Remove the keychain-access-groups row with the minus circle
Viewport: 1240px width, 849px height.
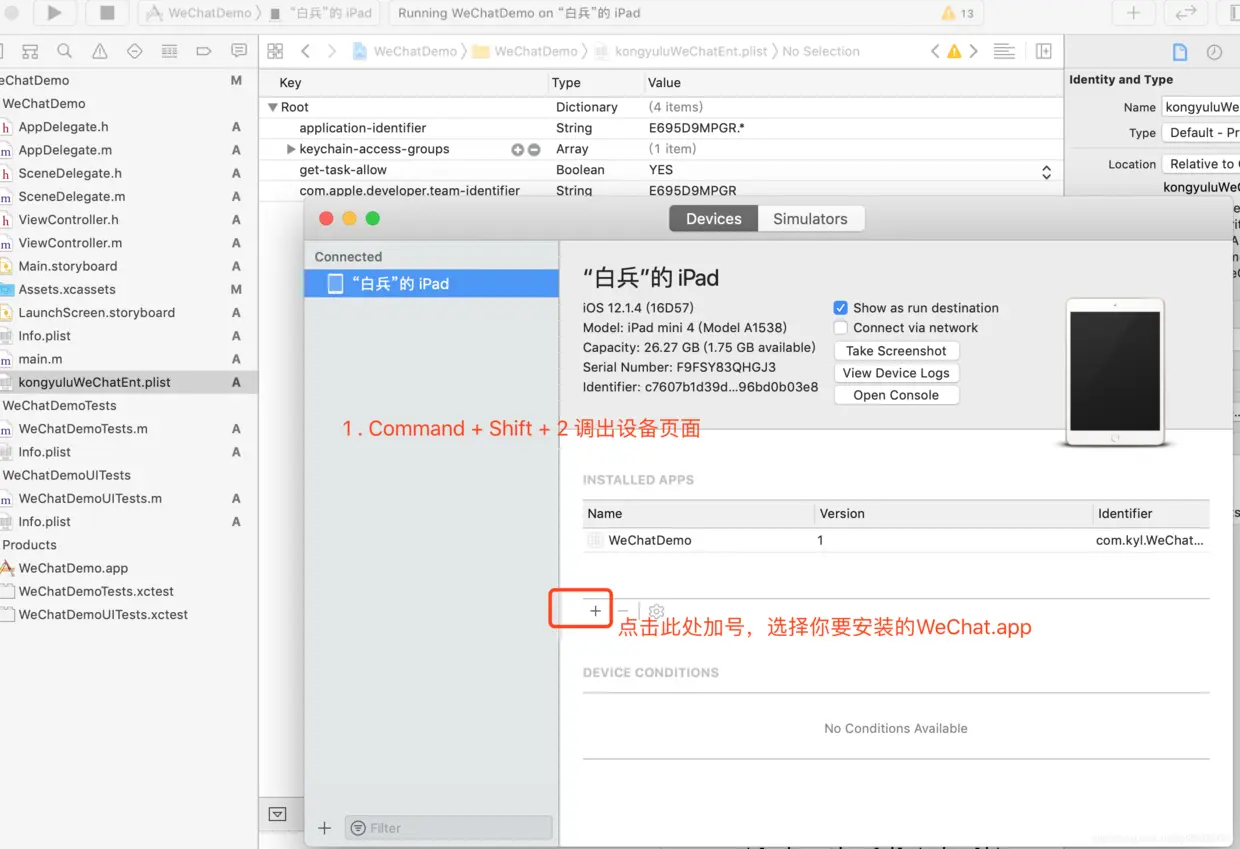click(535, 149)
